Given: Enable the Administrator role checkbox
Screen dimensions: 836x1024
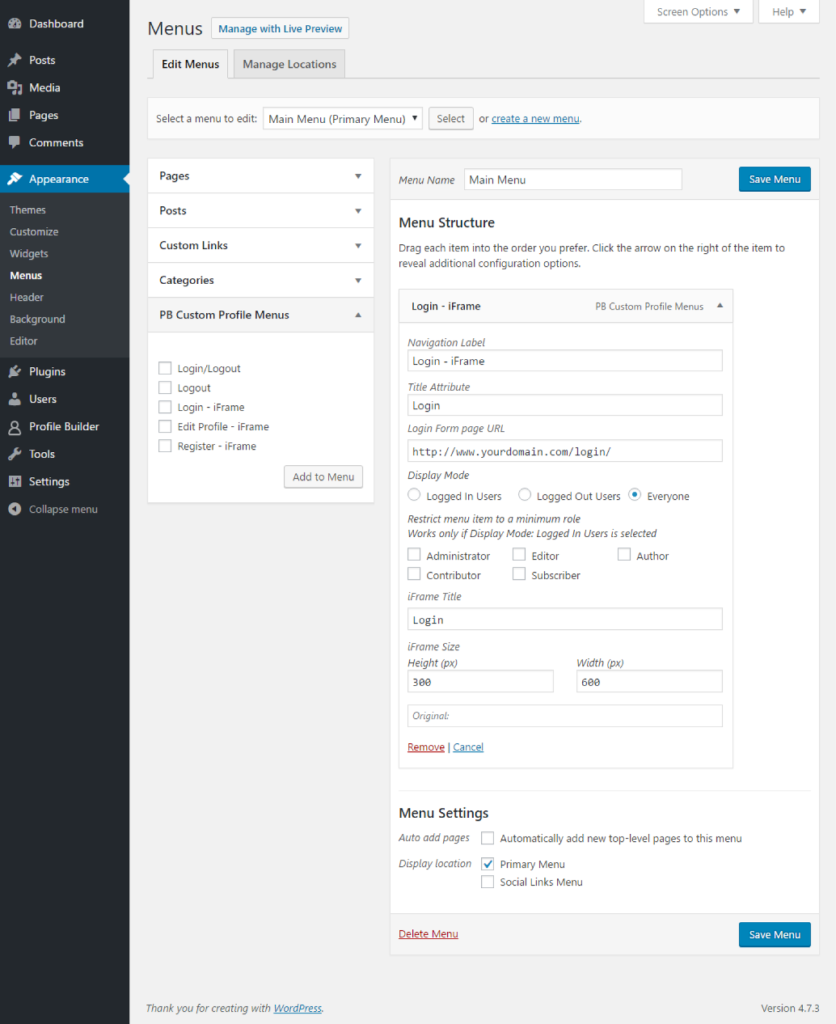Looking at the screenshot, I should pos(415,555).
